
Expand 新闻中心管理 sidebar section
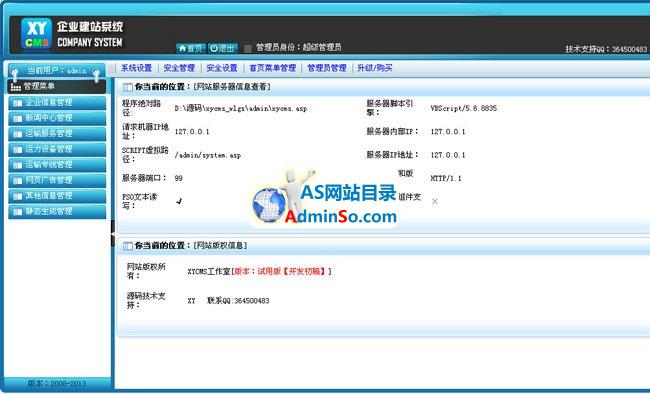click(x=57, y=118)
